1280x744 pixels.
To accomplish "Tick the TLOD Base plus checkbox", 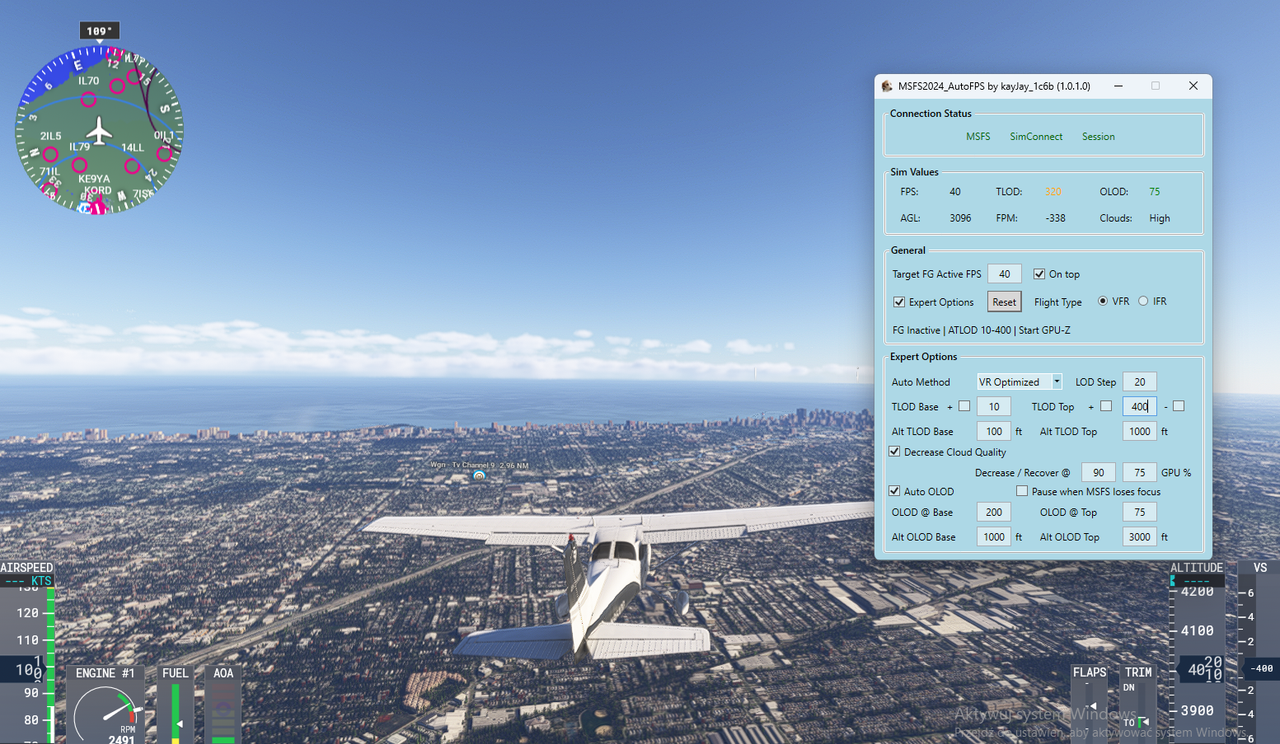I will click(x=964, y=406).
